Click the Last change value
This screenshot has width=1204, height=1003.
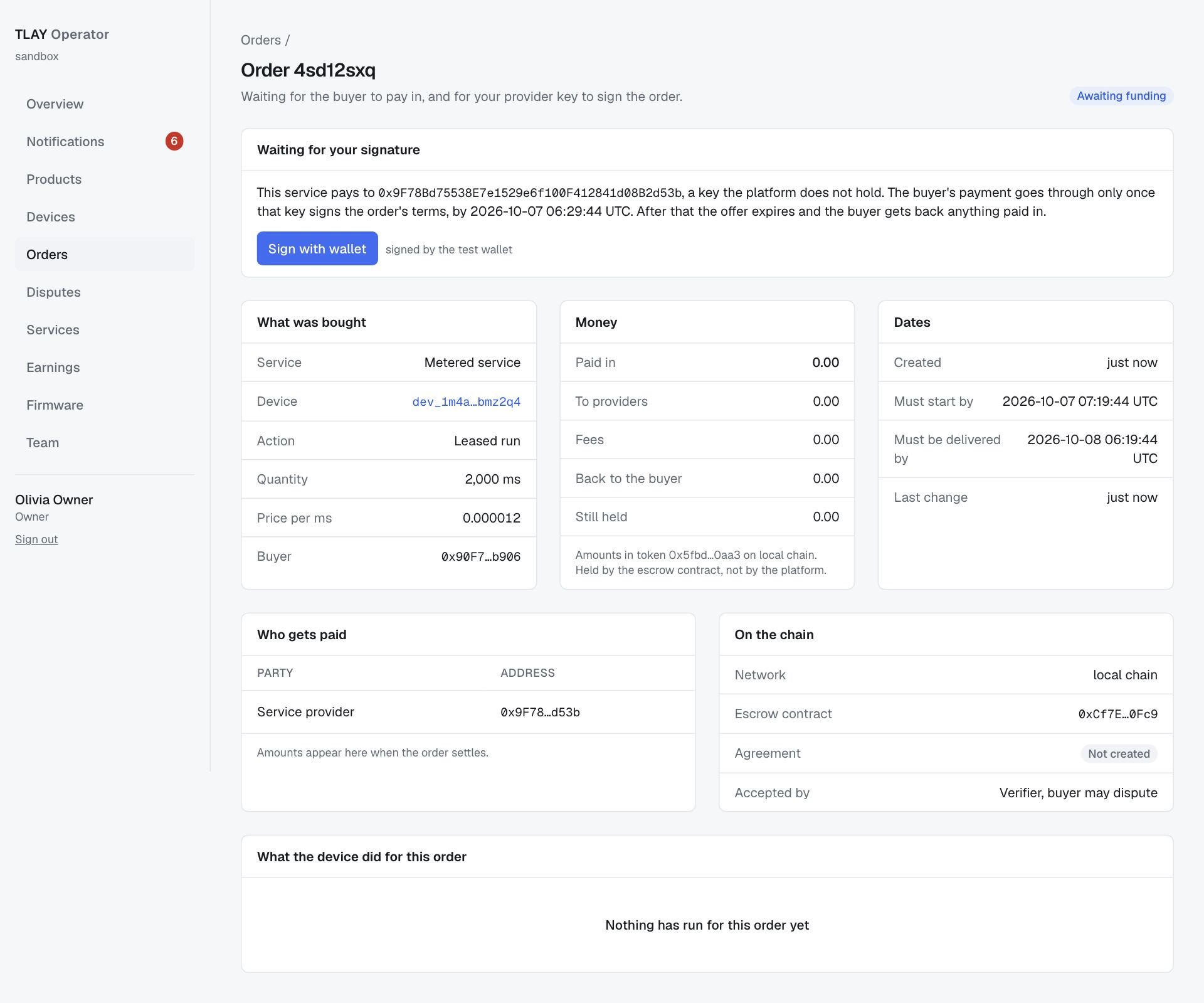point(1132,497)
